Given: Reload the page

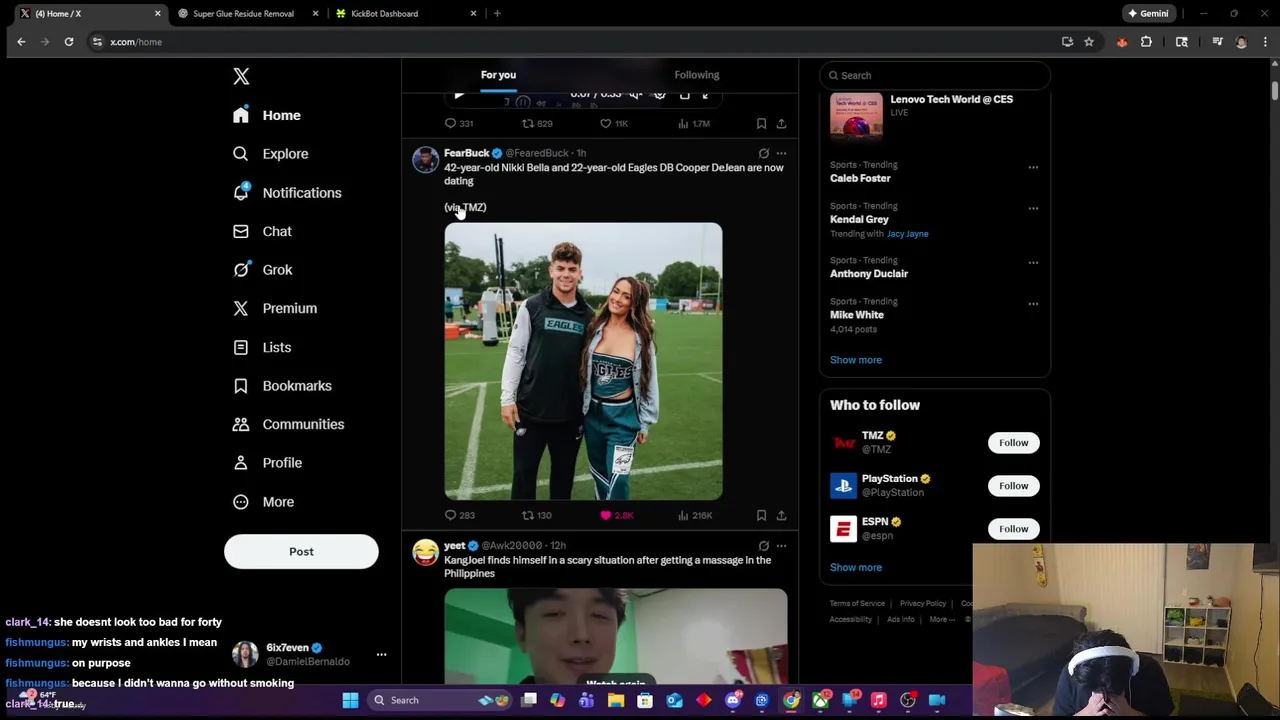Looking at the screenshot, I should (x=69, y=42).
